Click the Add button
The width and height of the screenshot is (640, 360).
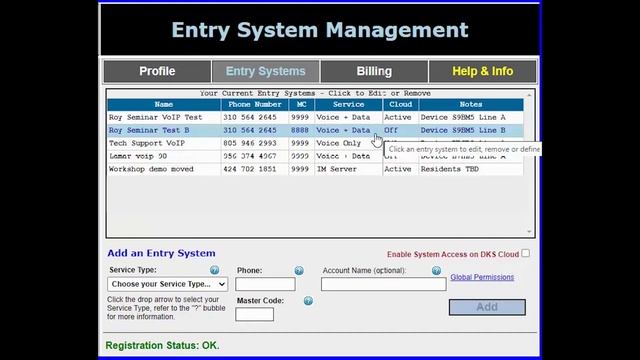point(487,307)
